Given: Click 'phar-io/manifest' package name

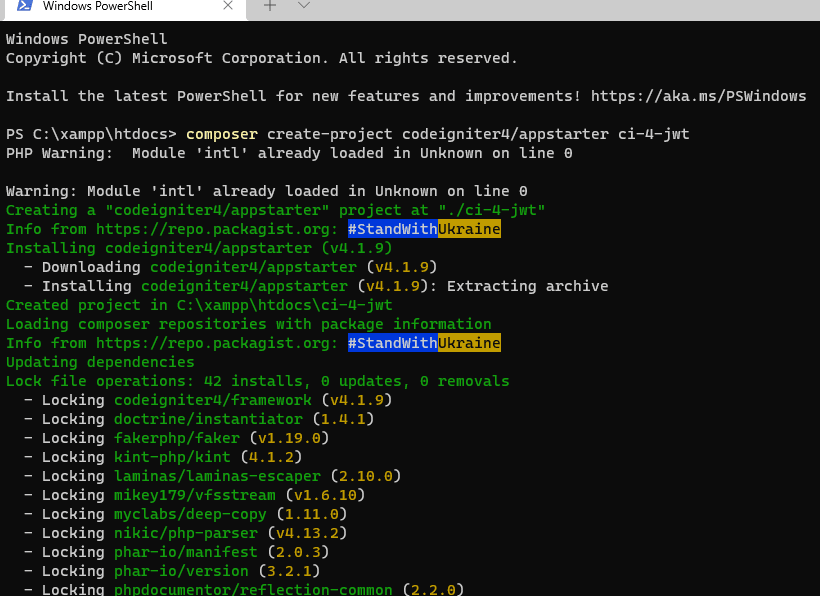Looking at the screenshot, I should click(x=186, y=552).
